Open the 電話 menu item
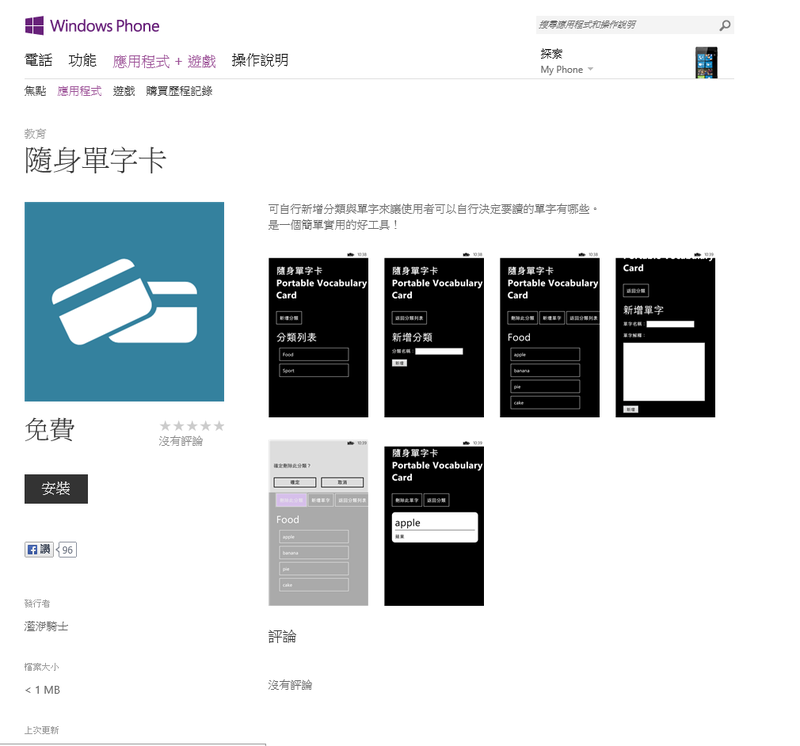This screenshot has height=746, width=800. tap(38, 60)
